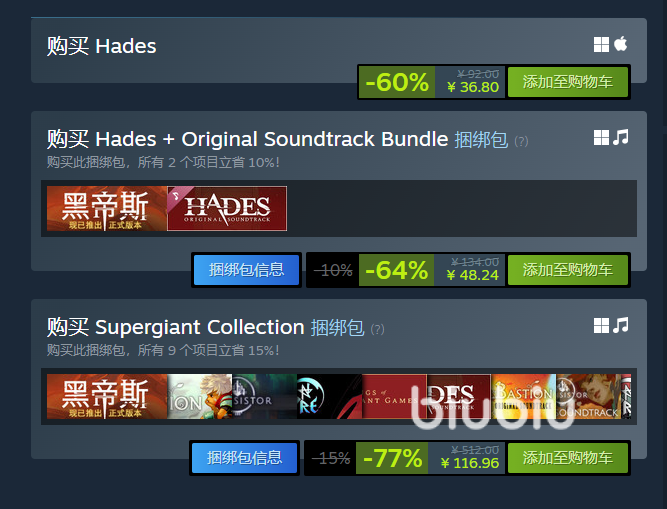The image size is (667, 509).
Task: Add Hades at ¥36.80 to the cart
Action: click(x=568, y=82)
